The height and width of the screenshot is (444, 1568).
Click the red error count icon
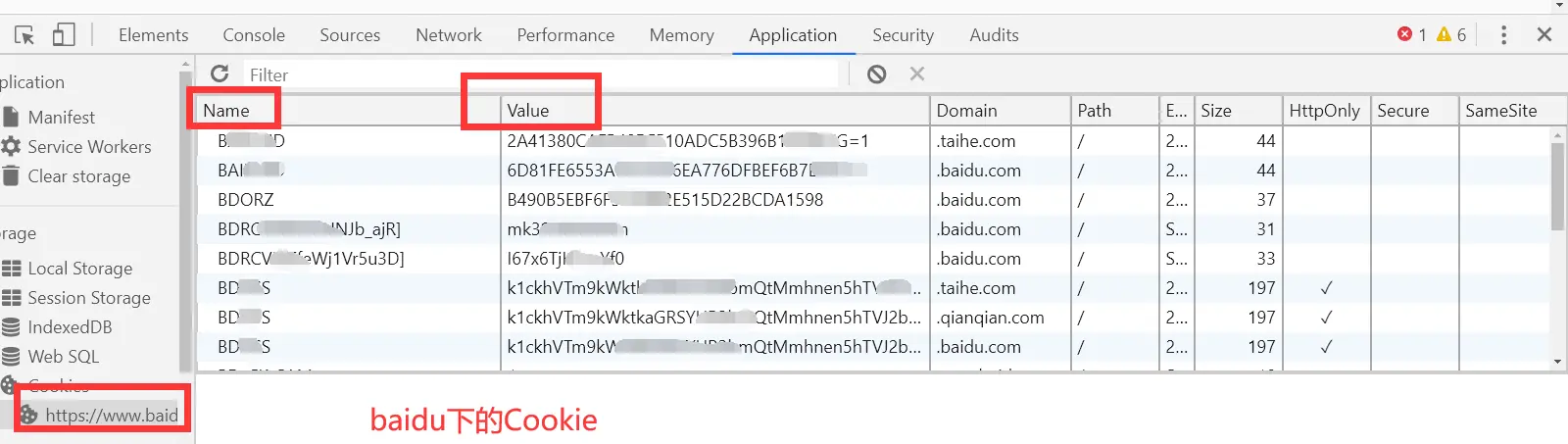[x=1404, y=34]
